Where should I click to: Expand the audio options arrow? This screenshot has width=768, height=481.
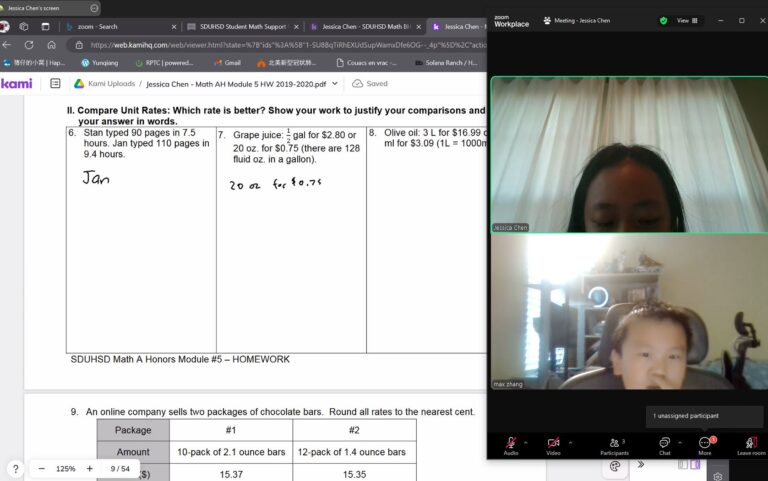[x=526, y=442]
